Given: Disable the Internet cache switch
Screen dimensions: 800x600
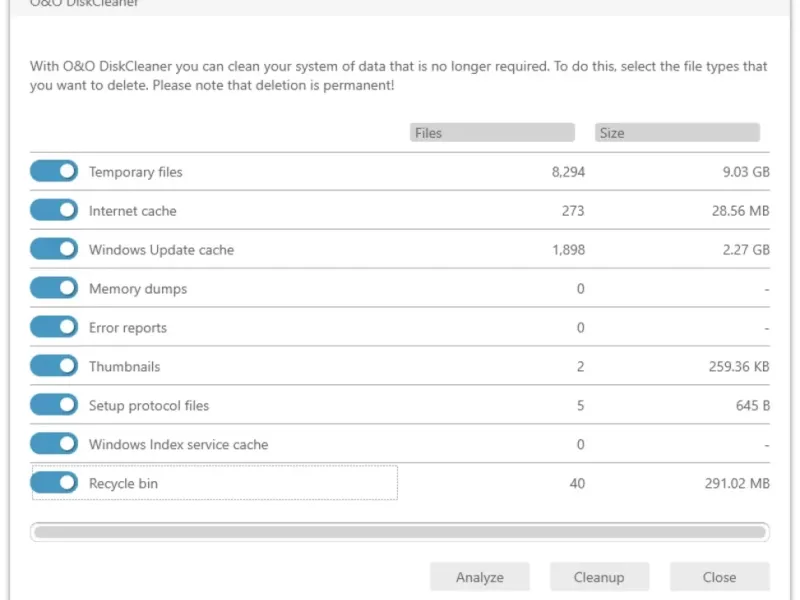Looking at the screenshot, I should click(54, 210).
